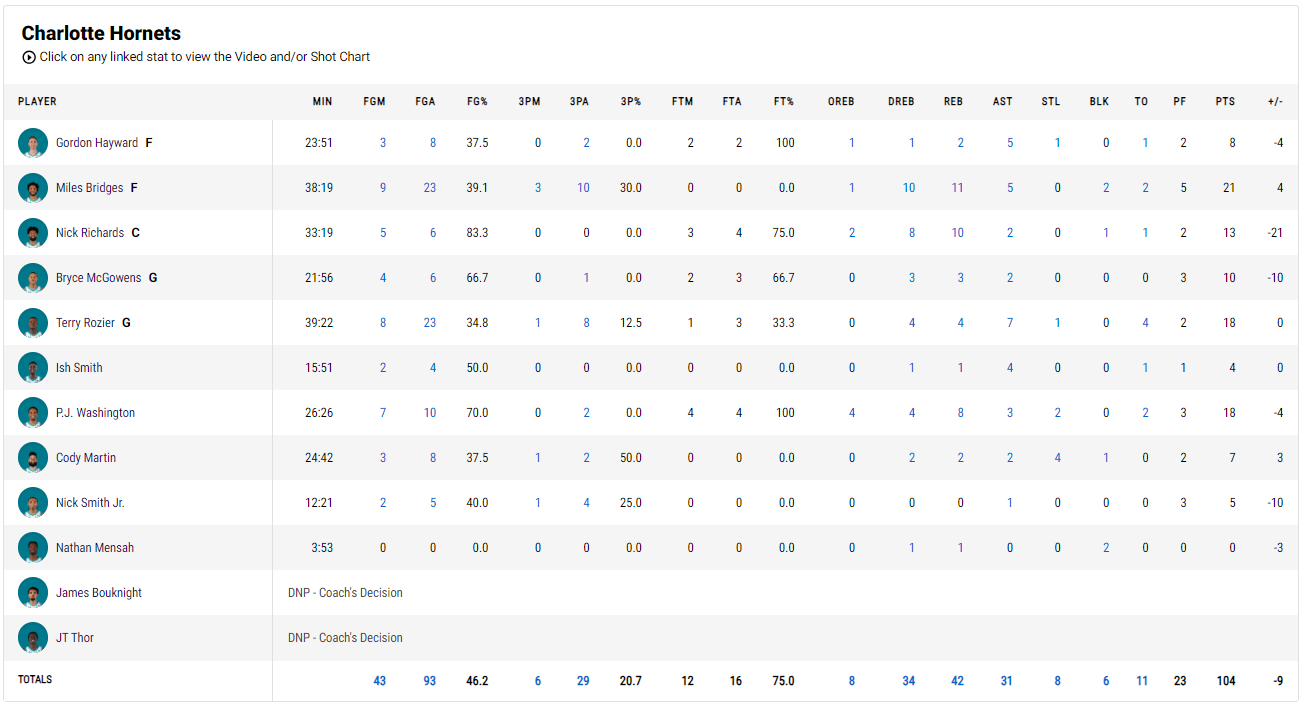Click the +/- column header
This screenshot has width=1305, height=709.
coord(1275,101)
